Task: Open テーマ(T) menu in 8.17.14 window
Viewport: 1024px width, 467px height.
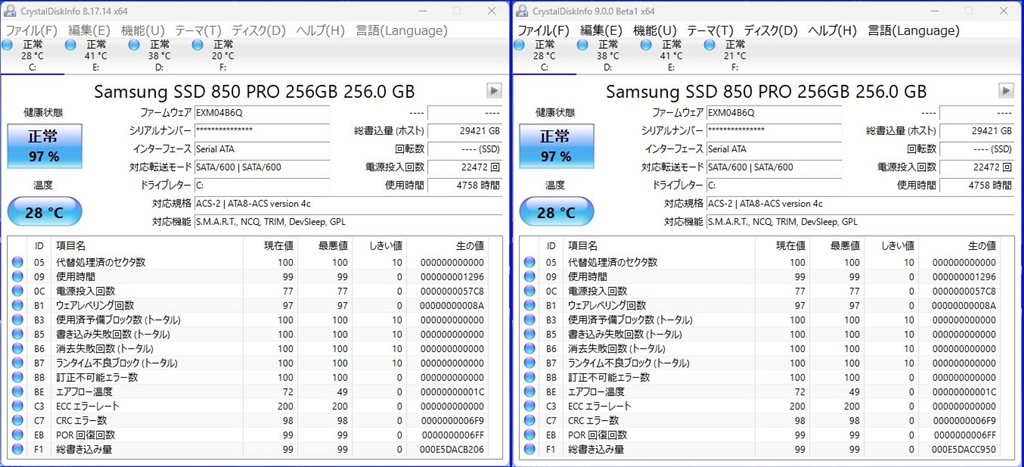Action: point(198,31)
